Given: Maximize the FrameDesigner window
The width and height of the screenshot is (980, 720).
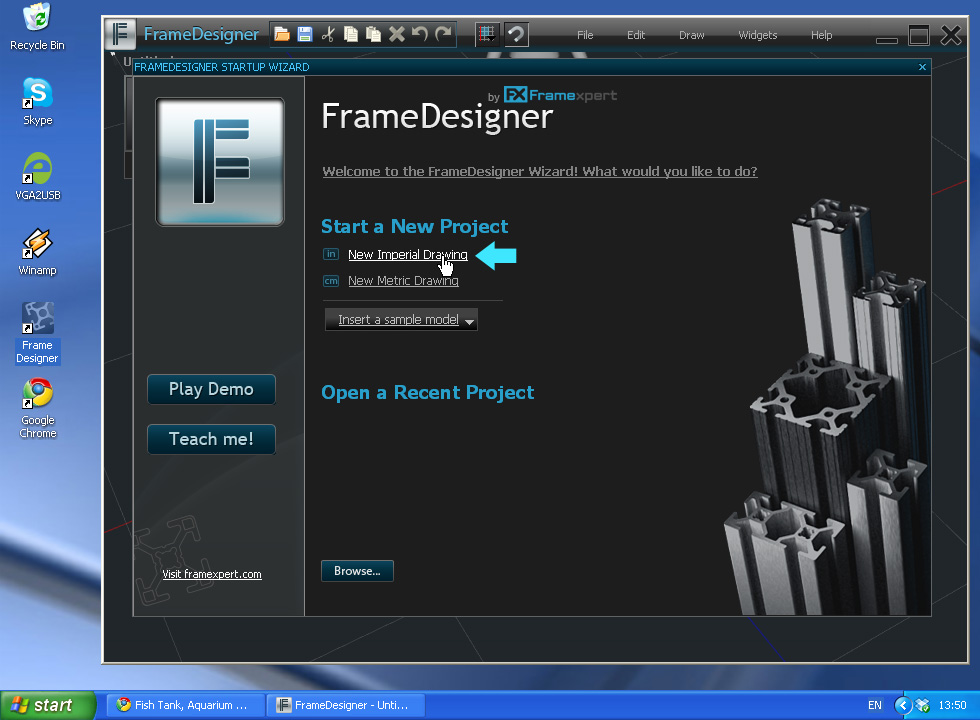Looking at the screenshot, I should click(x=919, y=35).
